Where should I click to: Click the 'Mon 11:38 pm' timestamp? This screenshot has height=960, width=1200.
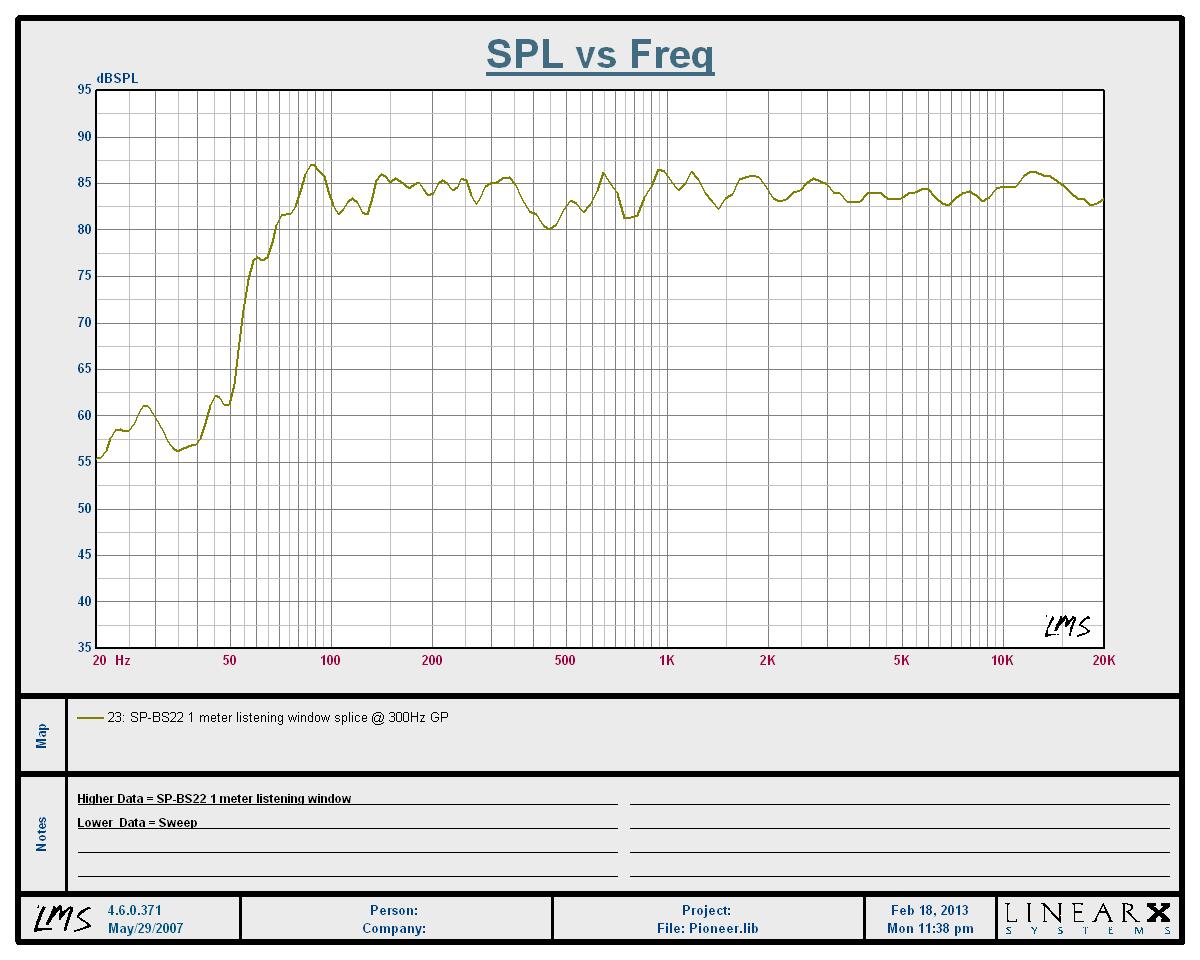[929, 928]
